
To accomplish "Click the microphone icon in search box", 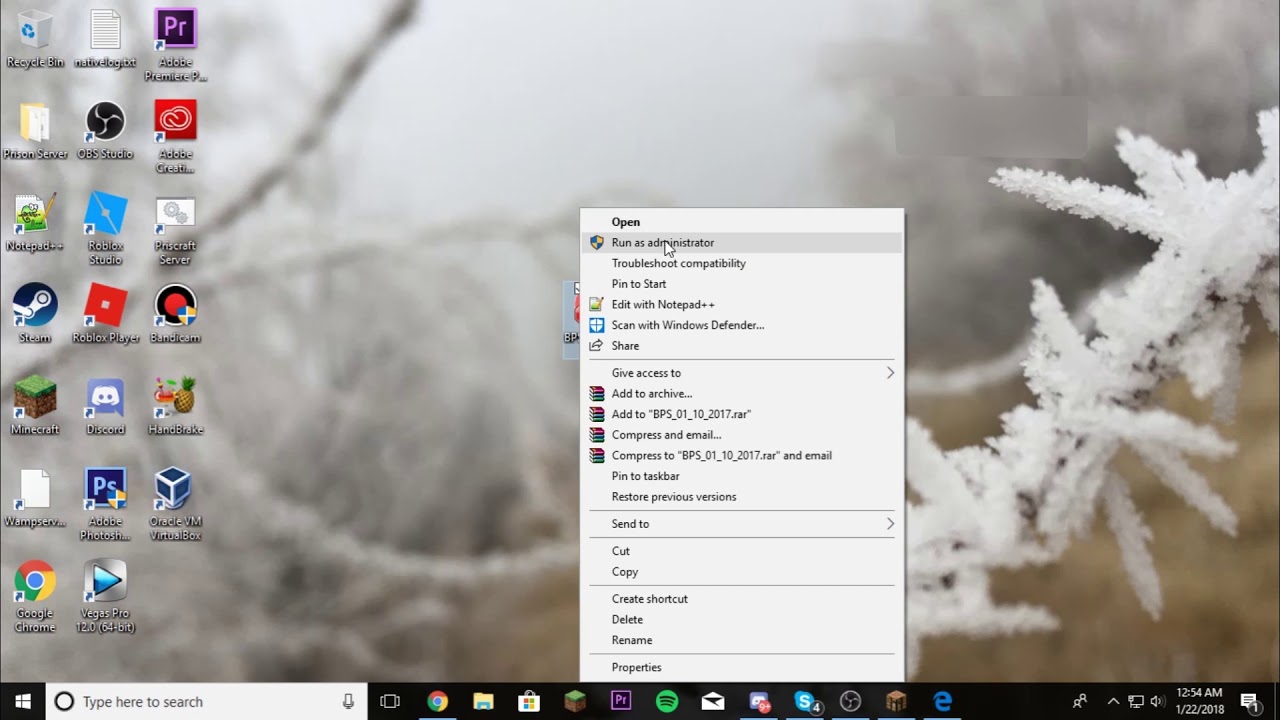I will 348,701.
